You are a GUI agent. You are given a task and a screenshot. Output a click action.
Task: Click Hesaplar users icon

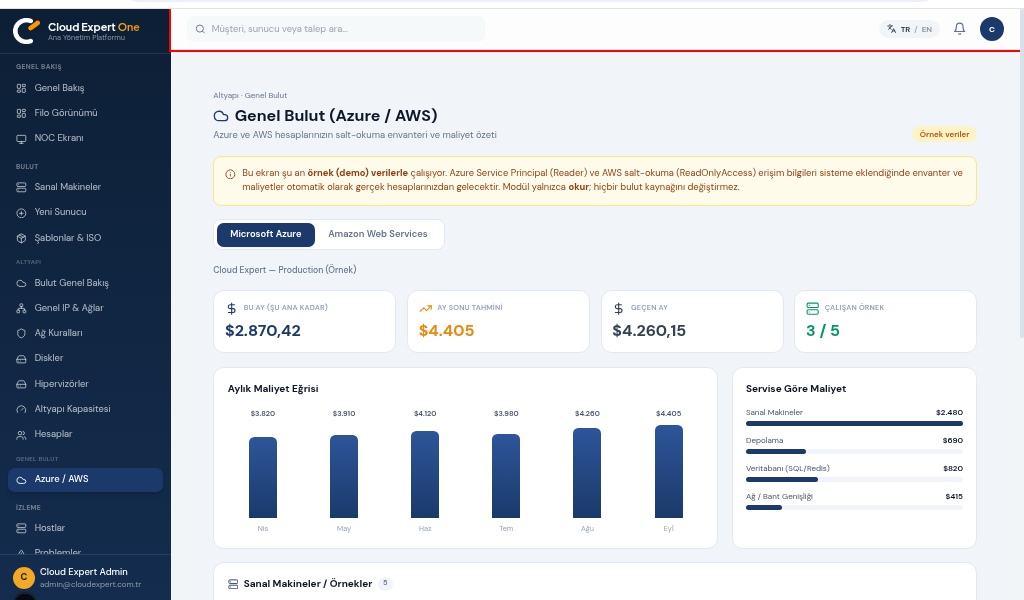point(22,434)
